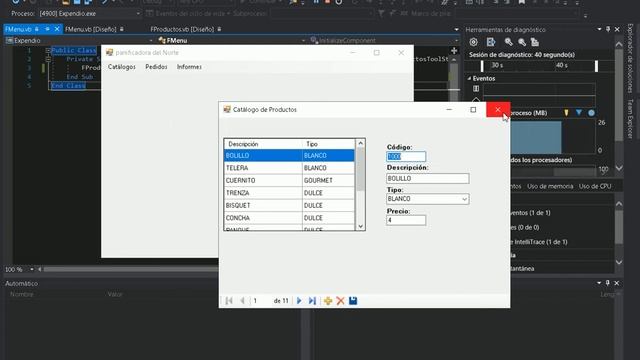
Task: Switch to the Uso de memoria tab
Action: pyautogui.click(x=550, y=186)
